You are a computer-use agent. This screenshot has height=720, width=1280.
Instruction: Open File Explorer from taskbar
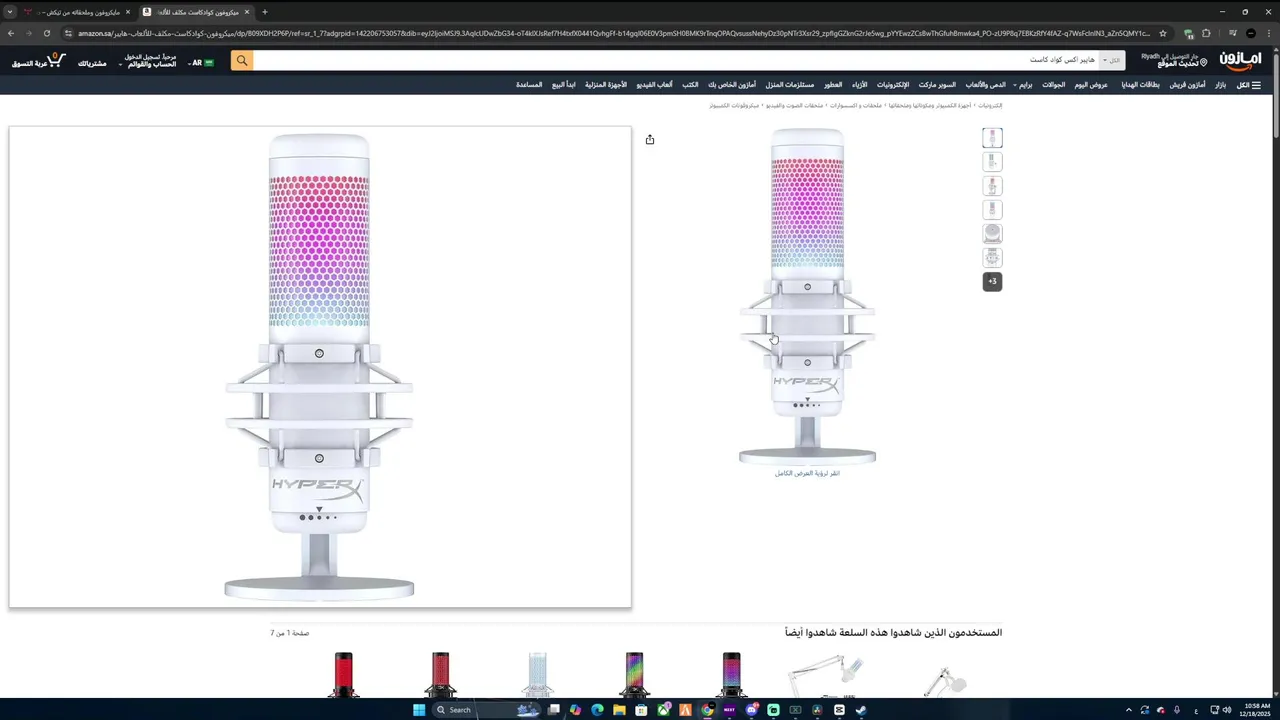click(619, 710)
